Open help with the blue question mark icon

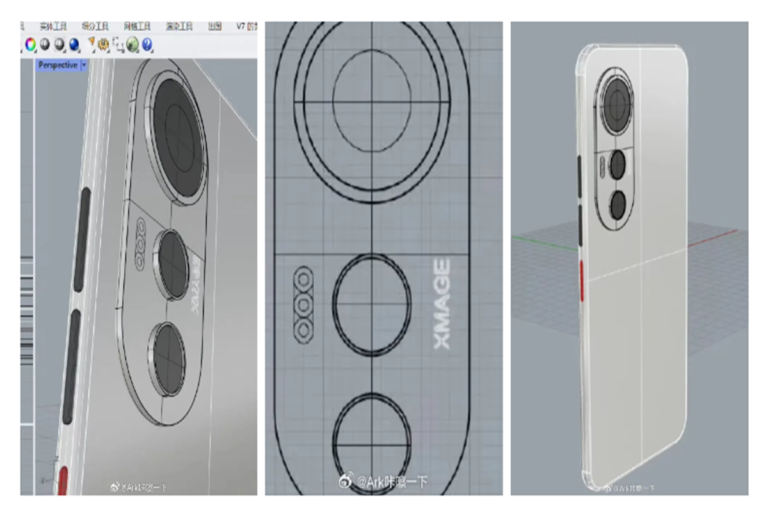(147, 44)
